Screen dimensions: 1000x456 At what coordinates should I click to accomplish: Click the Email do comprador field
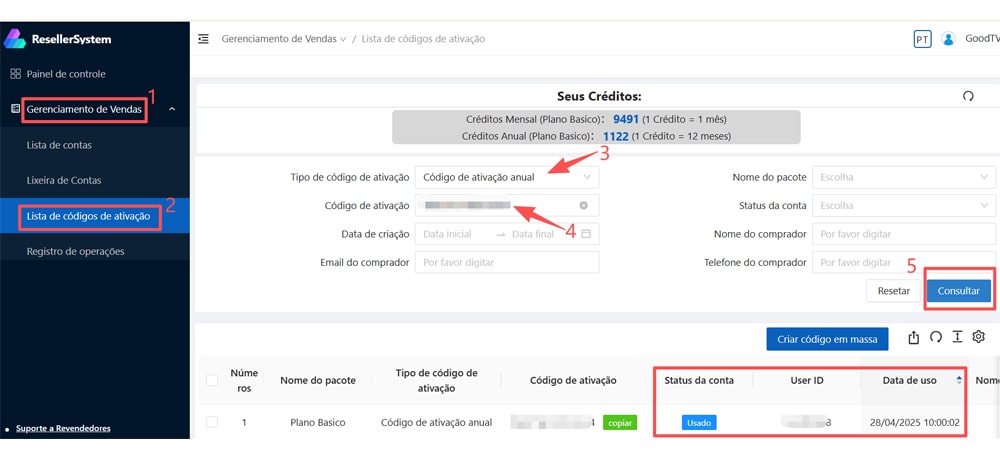pos(507,262)
